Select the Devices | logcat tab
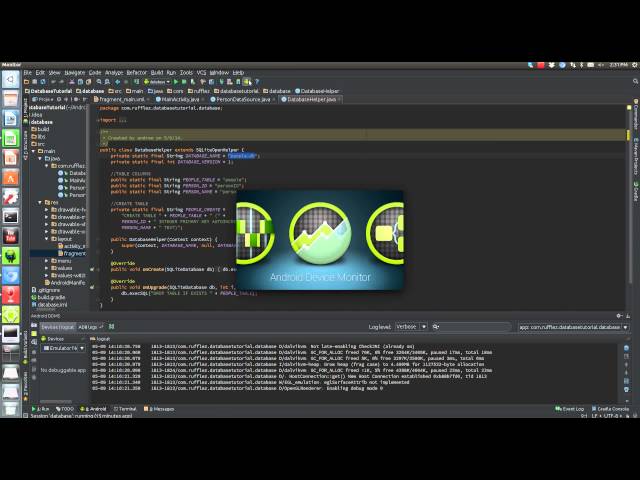This screenshot has height=480, width=640. (x=58, y=327)
